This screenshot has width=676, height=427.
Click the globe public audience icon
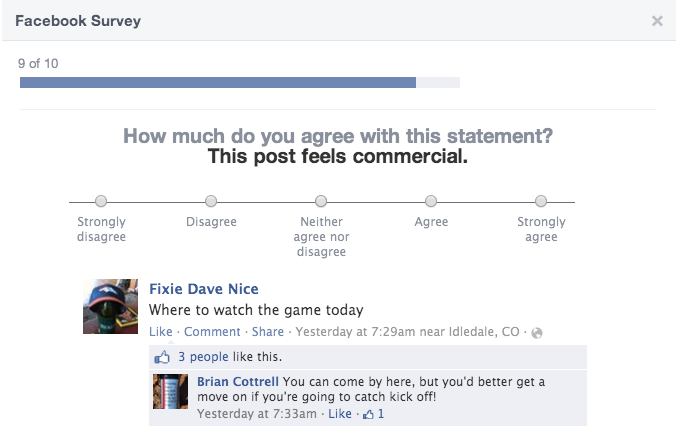[x=537, y=333]
